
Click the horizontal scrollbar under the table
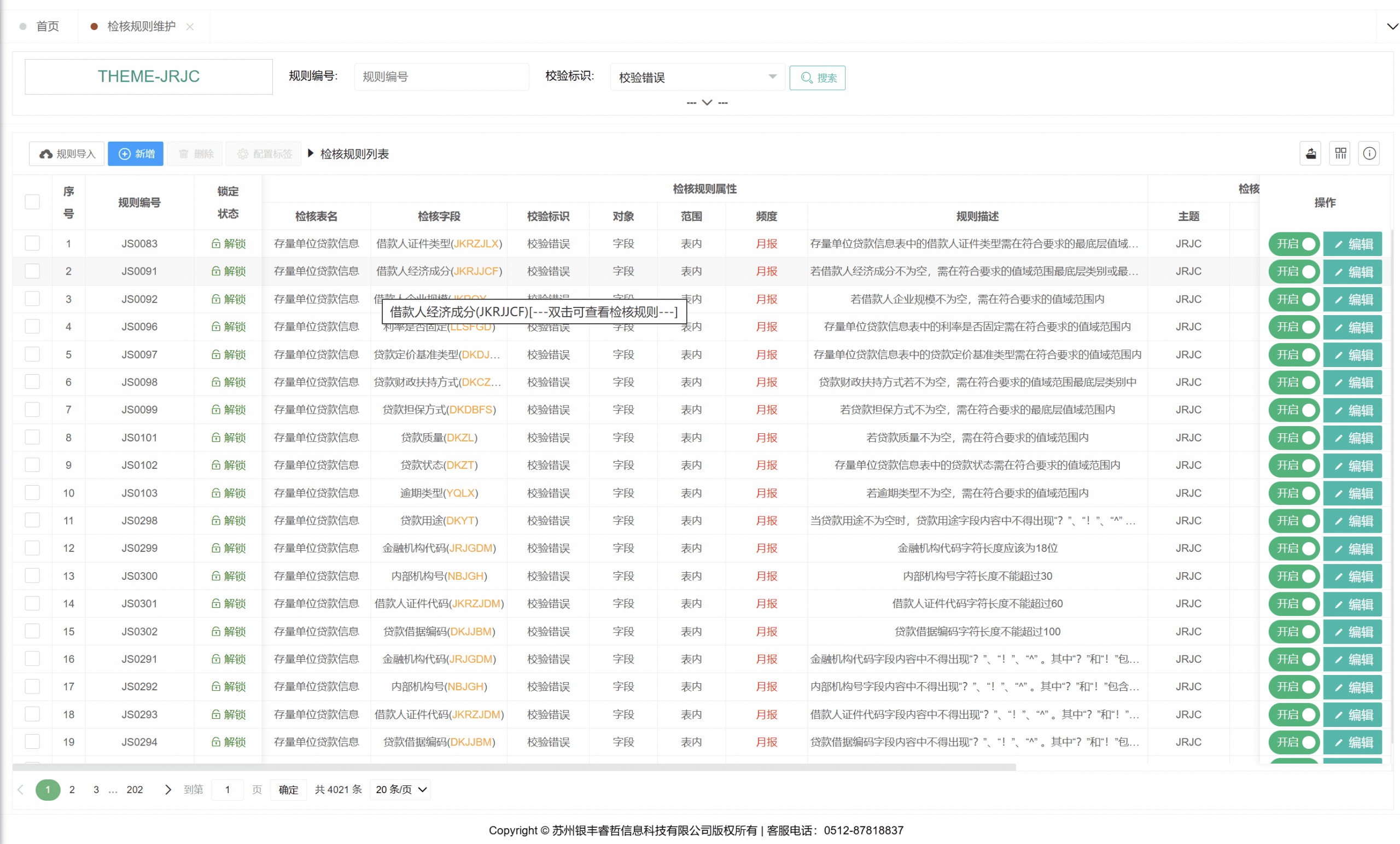pyautogui.click(x=514, y=767)
